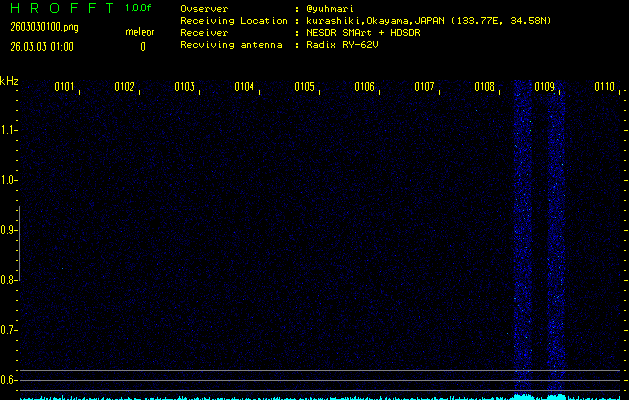The height and width of the screenshot is (400, 629).
Task: Click time marker 0101
Action: (x=64, y=87)
